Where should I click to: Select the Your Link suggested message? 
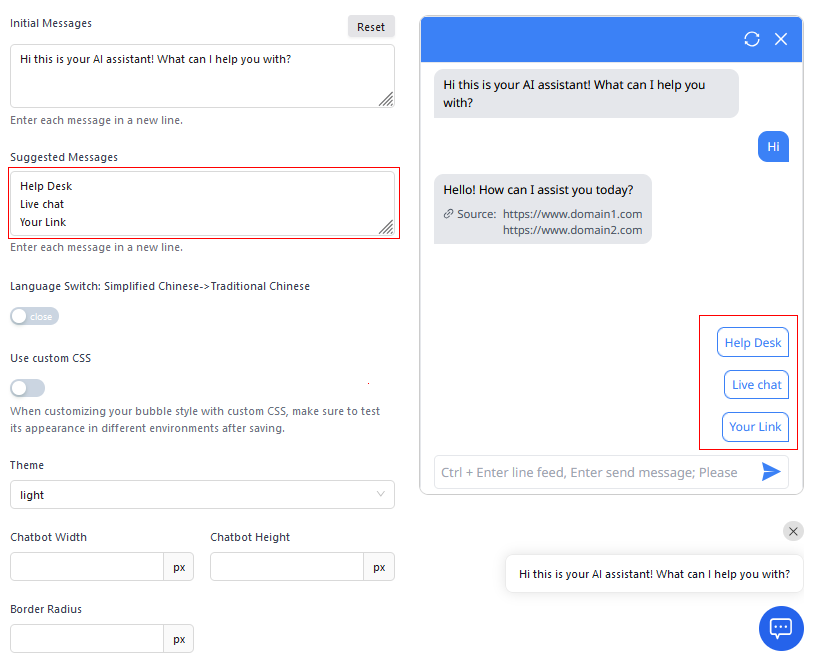click(x=755, y=426)
